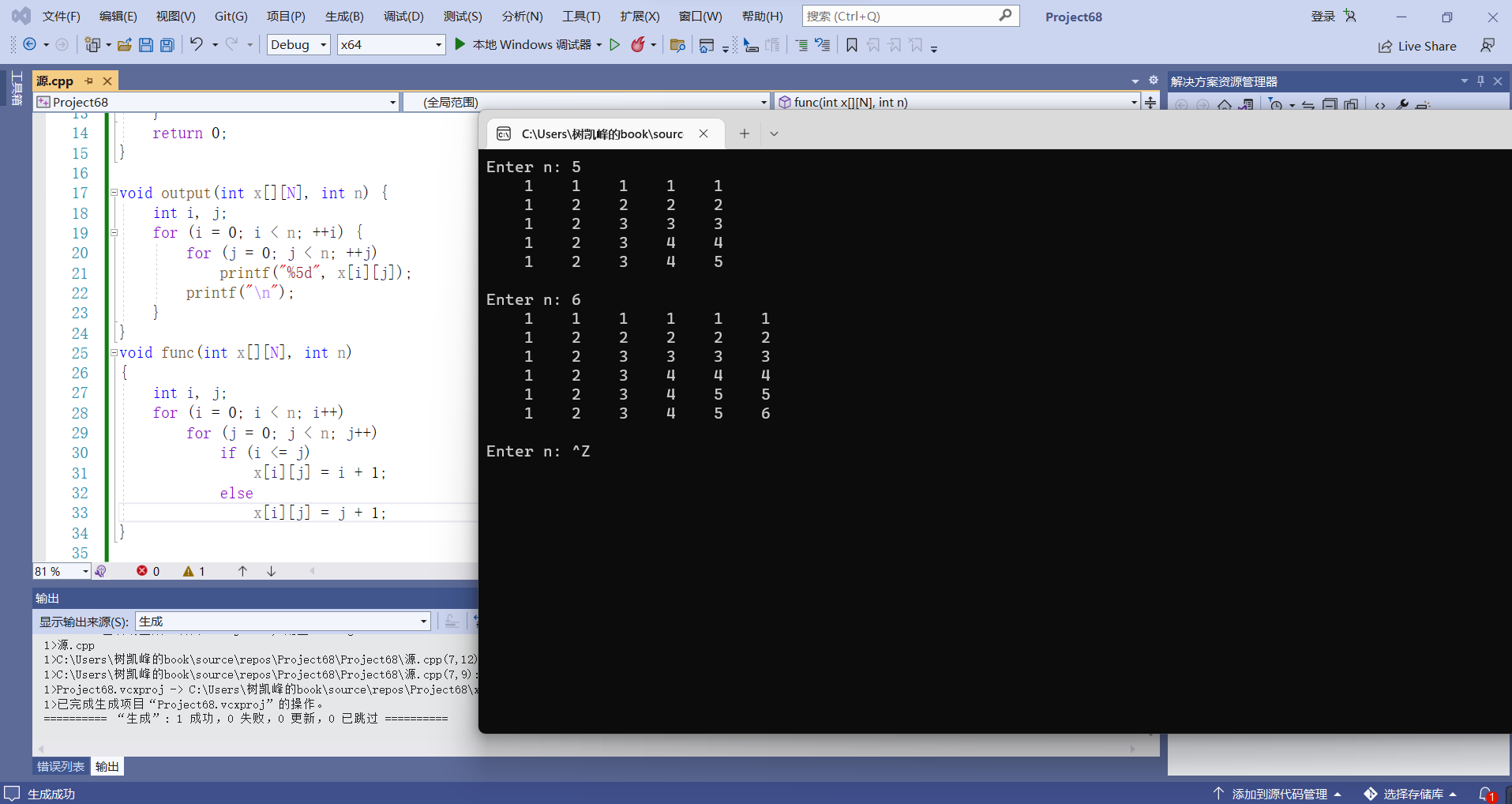The image size is (1512, 804).
Task: Open the 工具(T) menu
Action: [x=581, y=17]
